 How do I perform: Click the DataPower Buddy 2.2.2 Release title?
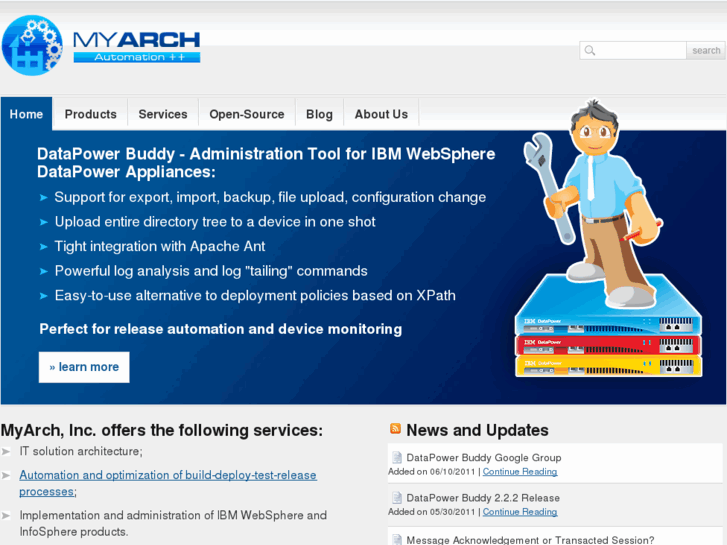(483, 498)
